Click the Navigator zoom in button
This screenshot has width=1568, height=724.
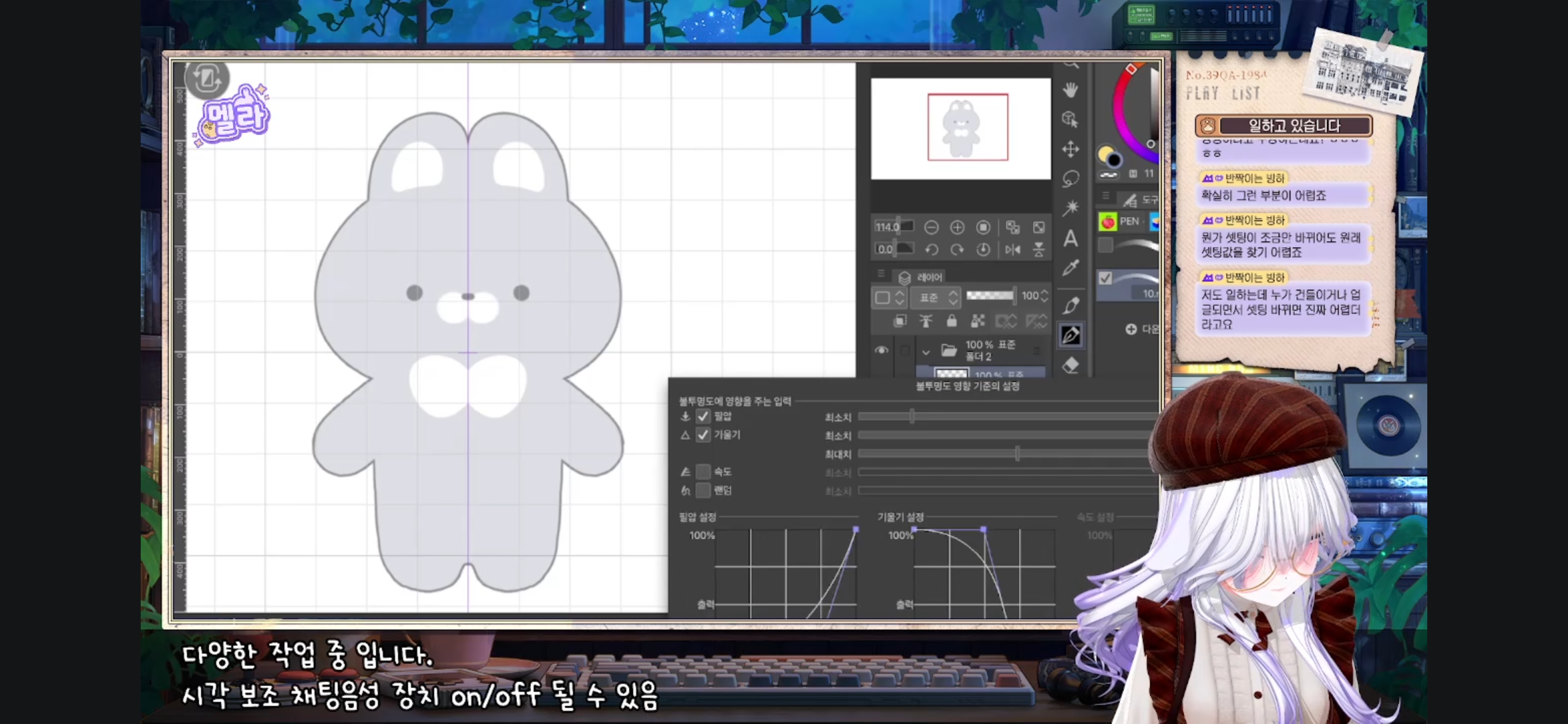point(957,227)
